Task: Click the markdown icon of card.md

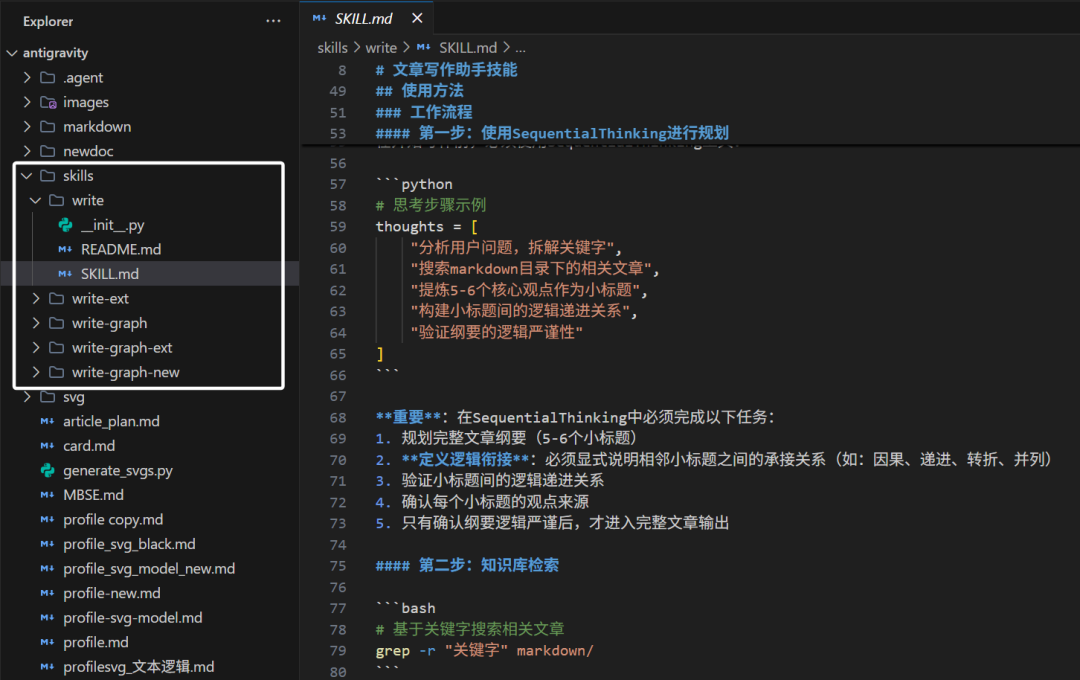Action: [48, 446]
